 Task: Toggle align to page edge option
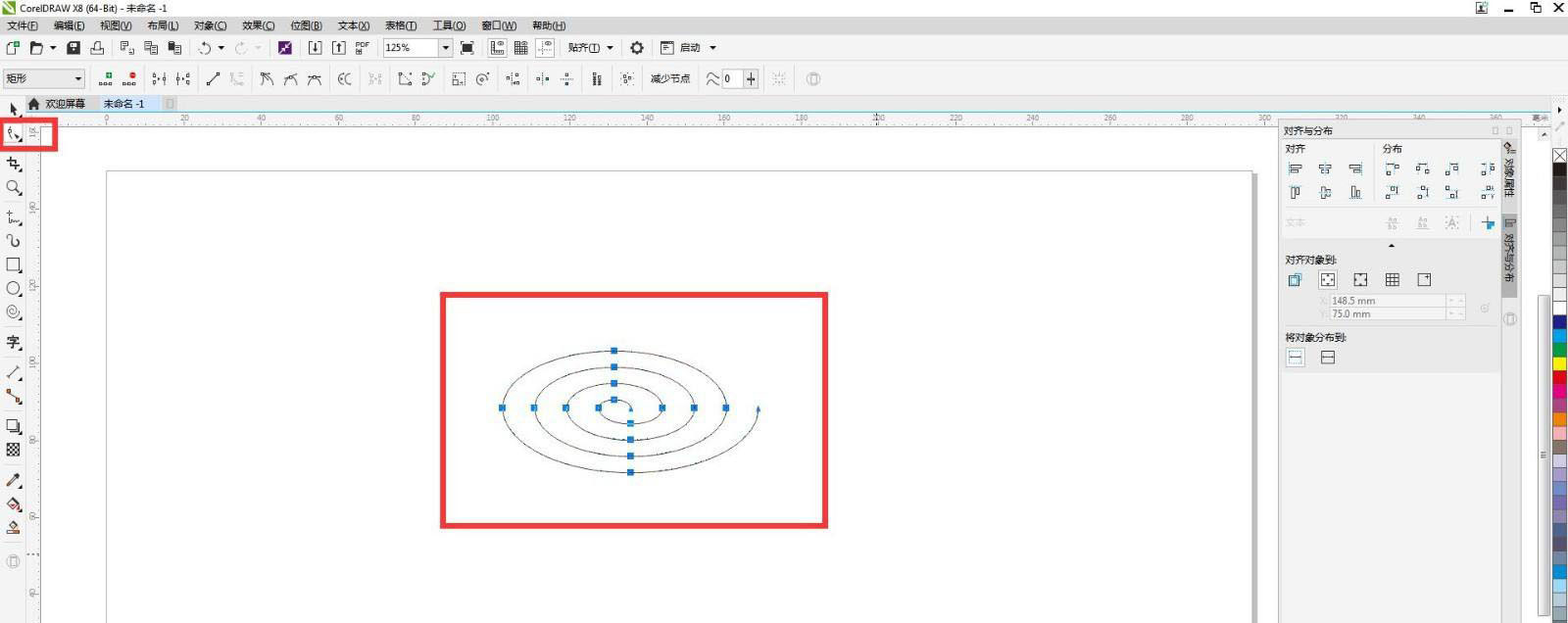pos(1327,280)
